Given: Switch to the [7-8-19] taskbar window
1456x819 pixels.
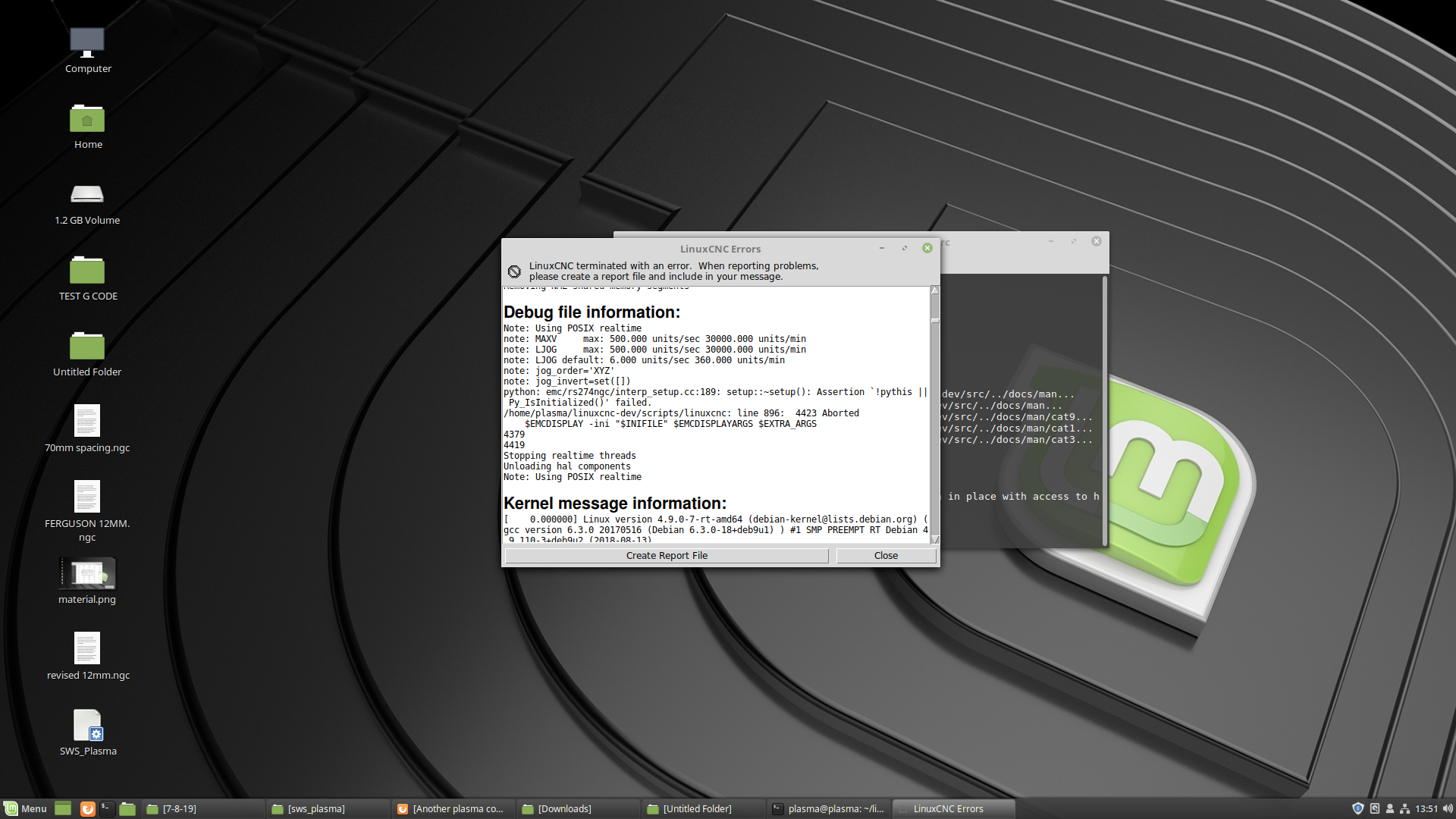Looking at the screenshot, I should click(202, 809).
